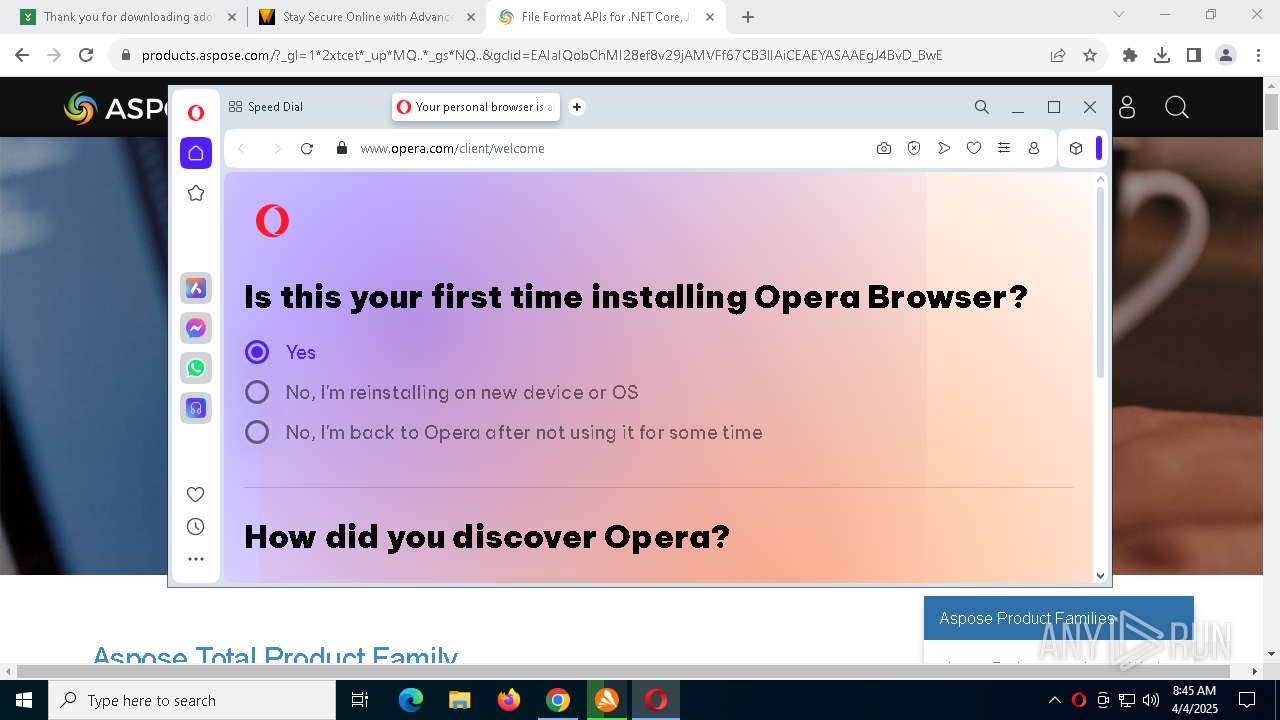Screen dimensions: 1280x720
Task: Open Task View on the taskbar
Action: pos(361,700)
